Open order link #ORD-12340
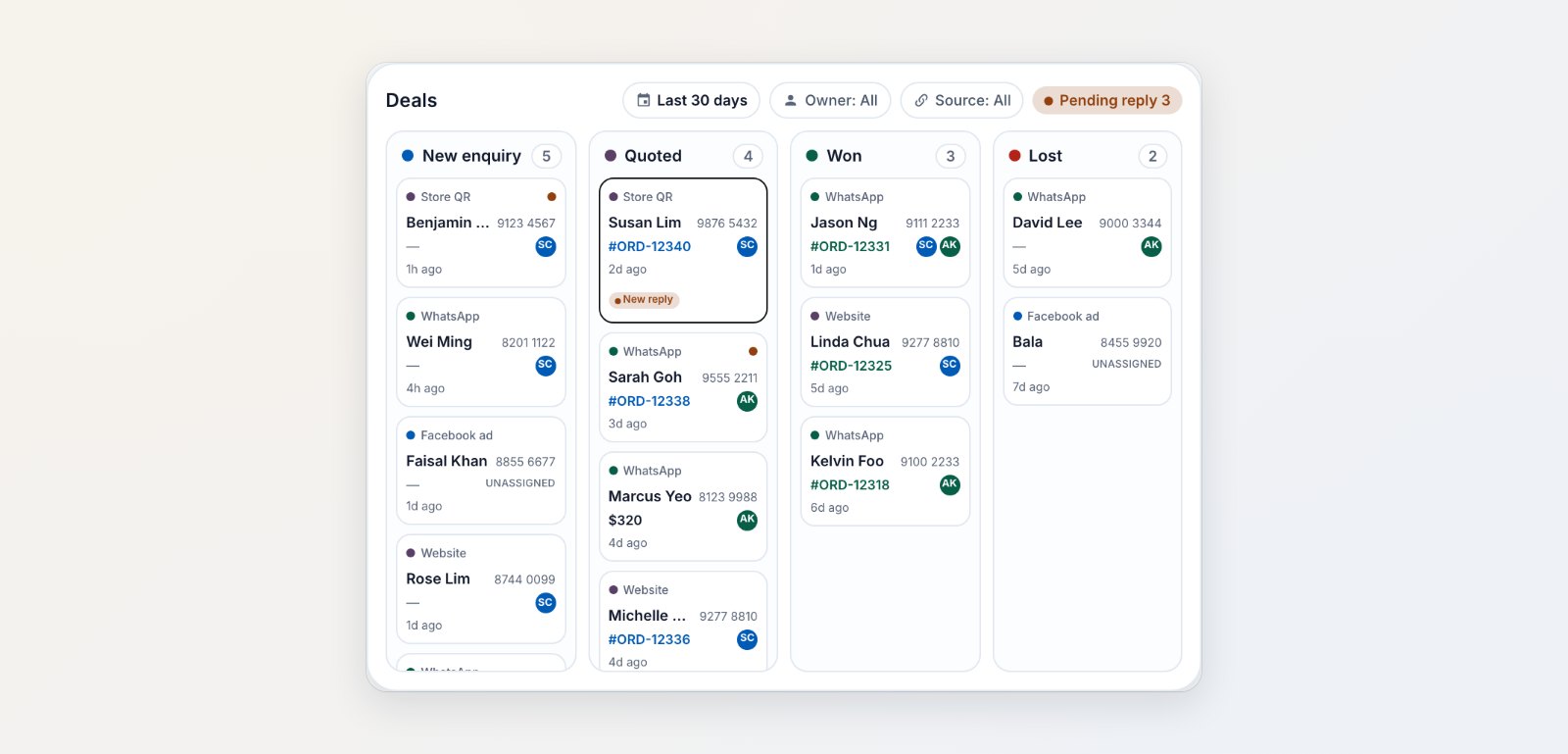1568x754 pixels. 650,246
